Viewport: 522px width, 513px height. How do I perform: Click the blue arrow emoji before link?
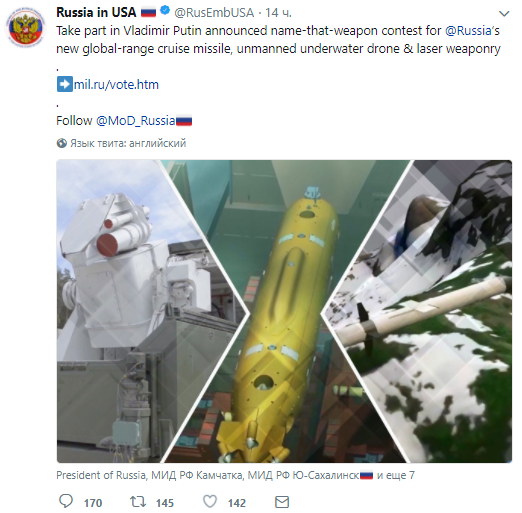tap(65, 84)
